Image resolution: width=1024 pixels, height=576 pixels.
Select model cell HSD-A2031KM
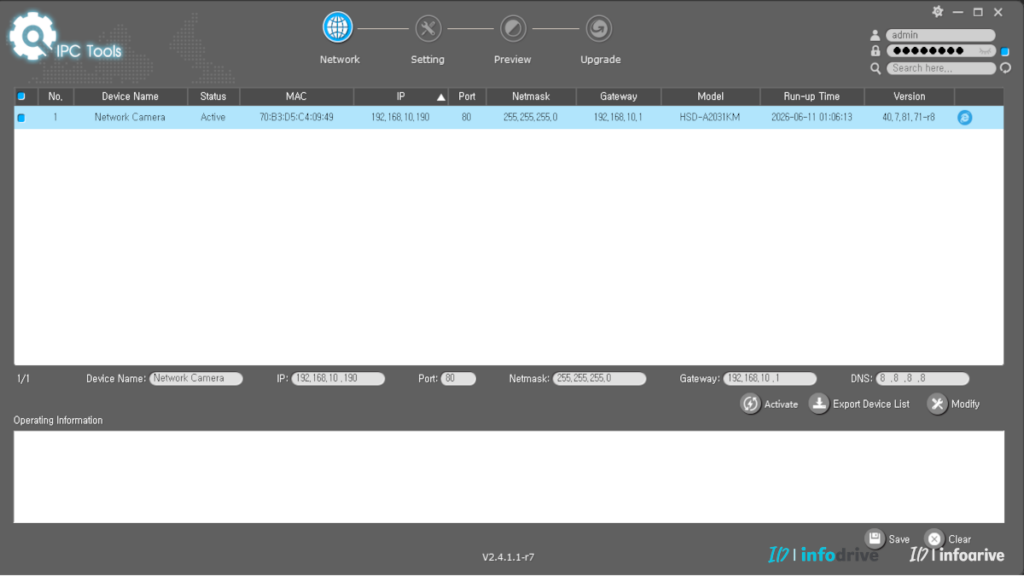point(709,118)
